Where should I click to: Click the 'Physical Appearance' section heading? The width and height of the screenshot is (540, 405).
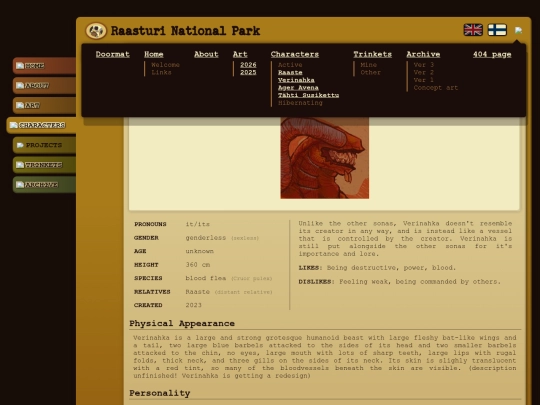182,323
